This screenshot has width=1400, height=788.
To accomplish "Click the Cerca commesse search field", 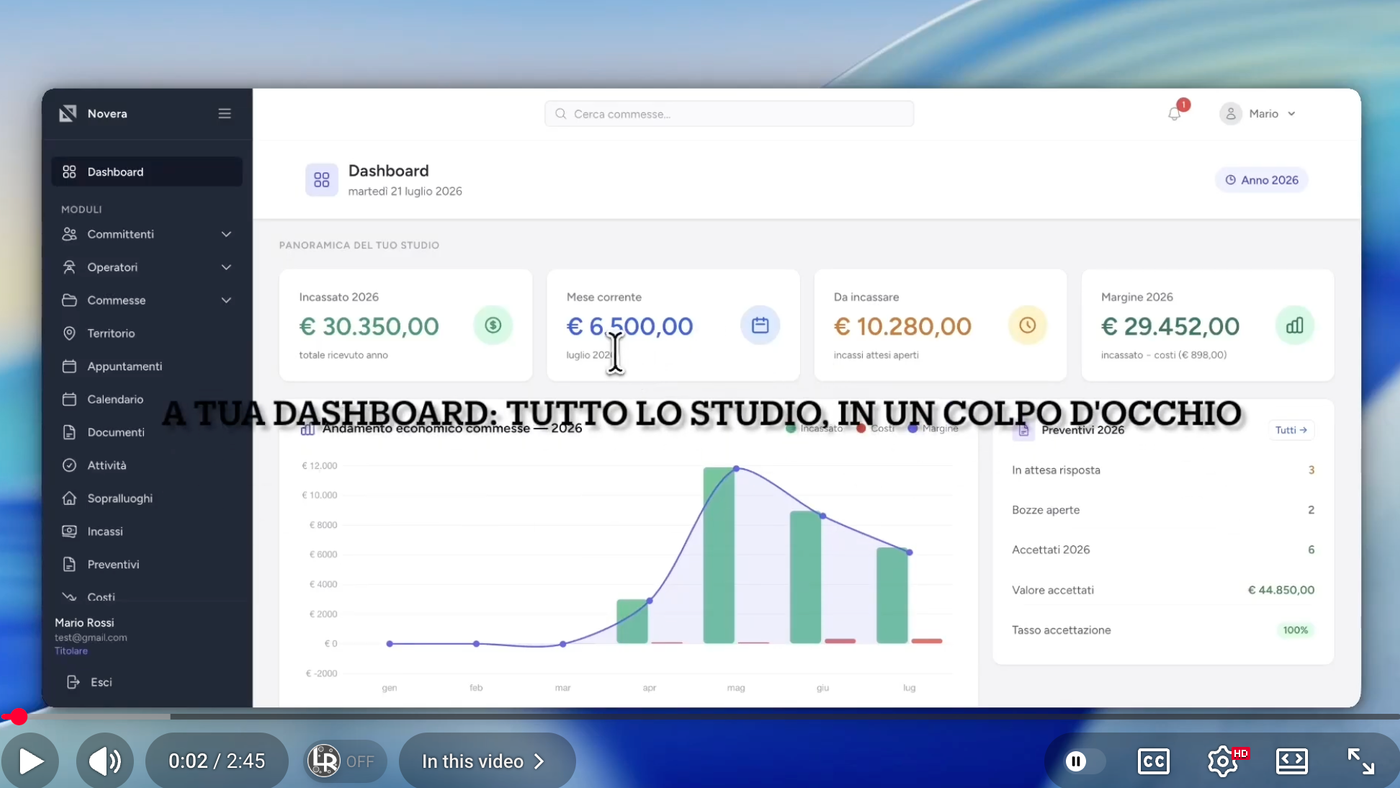I will pyautogui.click(x=729, y=114).
